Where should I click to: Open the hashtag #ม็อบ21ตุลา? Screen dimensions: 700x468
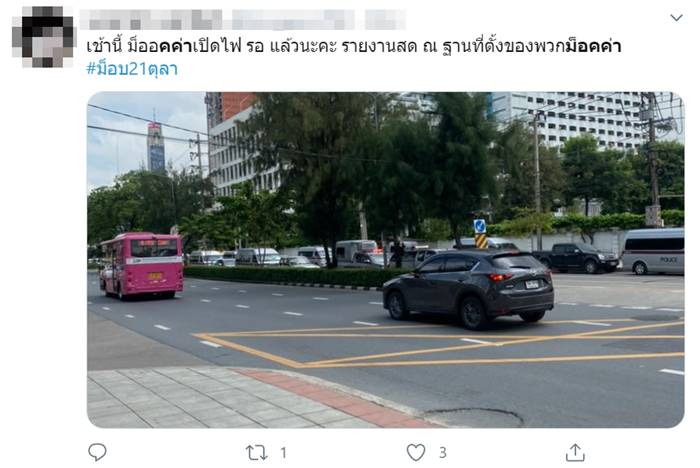tap(132, 69)
